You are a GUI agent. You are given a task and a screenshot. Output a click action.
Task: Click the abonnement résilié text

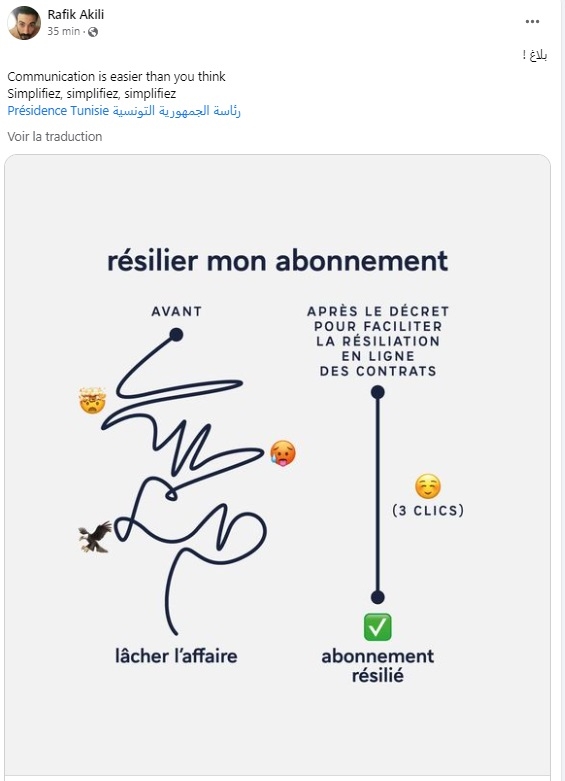[x=378, y=666]
